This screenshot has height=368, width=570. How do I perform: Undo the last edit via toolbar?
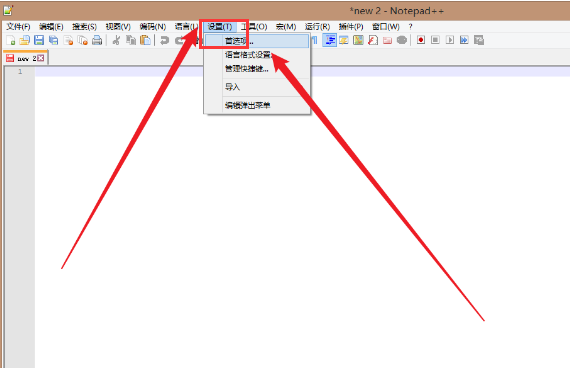tap(165, 40)
